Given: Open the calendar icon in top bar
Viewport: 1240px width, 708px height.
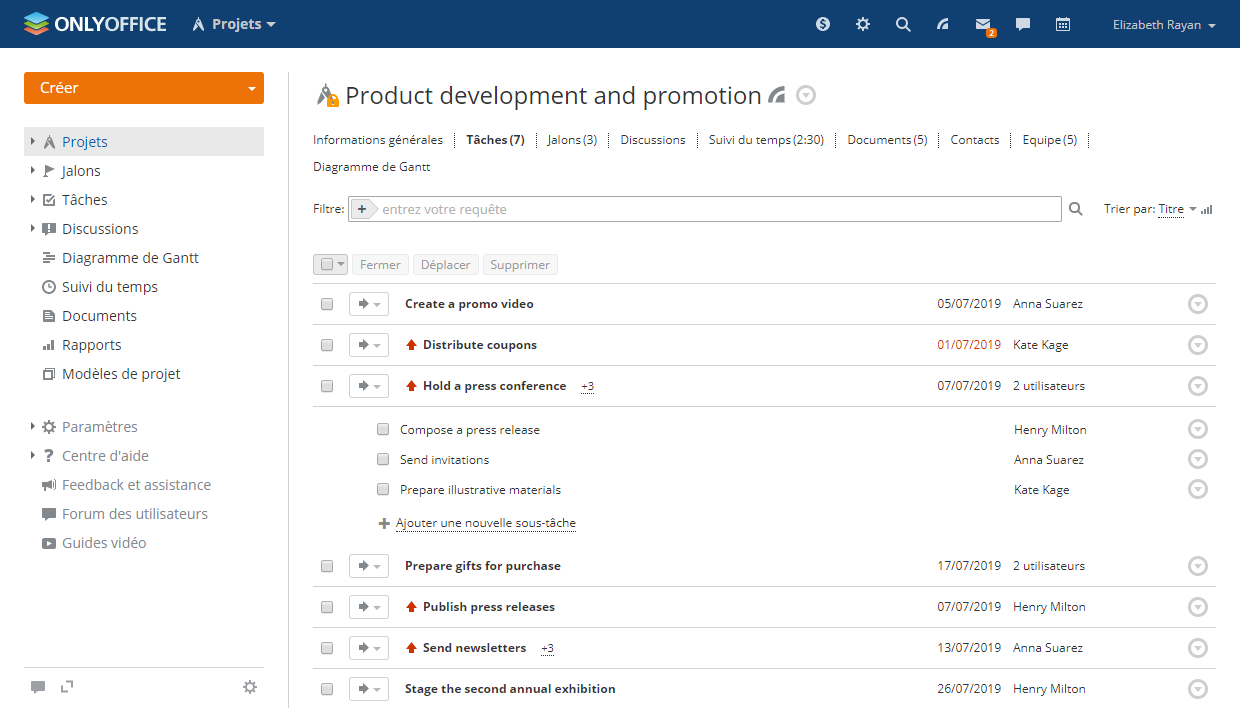Looking at the screenshot, I should [x=1063, y=24].
